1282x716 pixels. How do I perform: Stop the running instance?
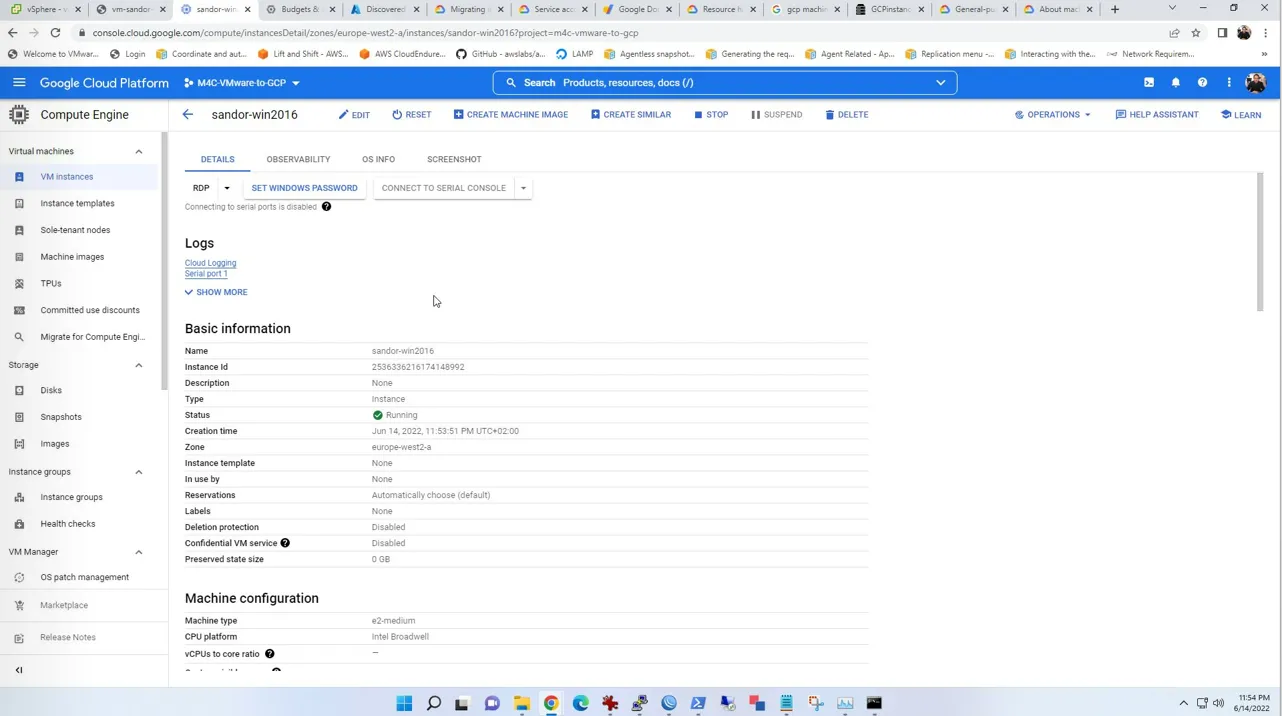(711, 115)
